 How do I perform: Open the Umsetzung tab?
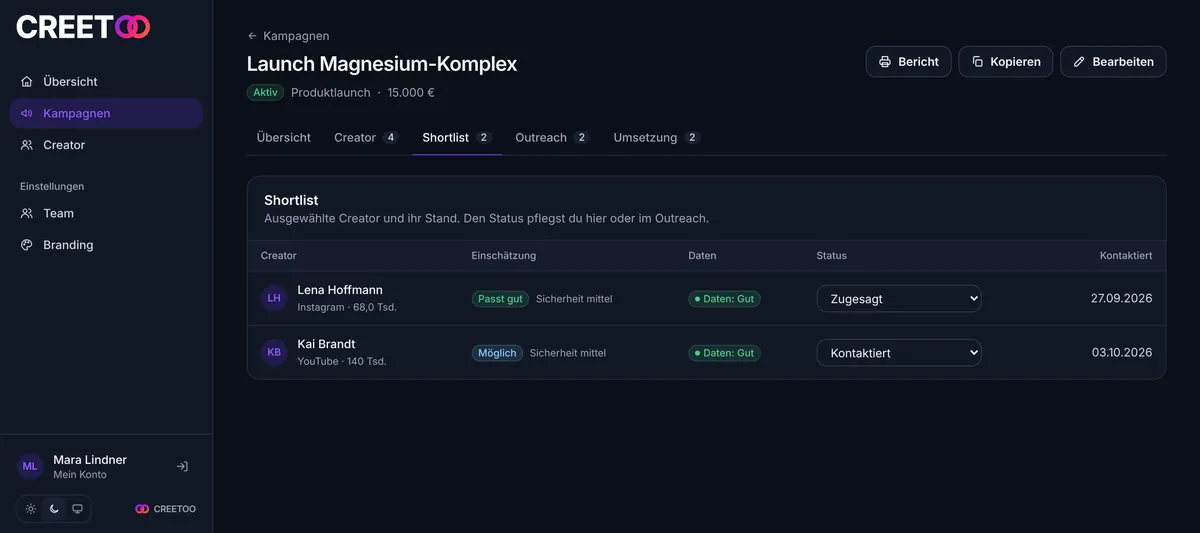pos(656,137)
